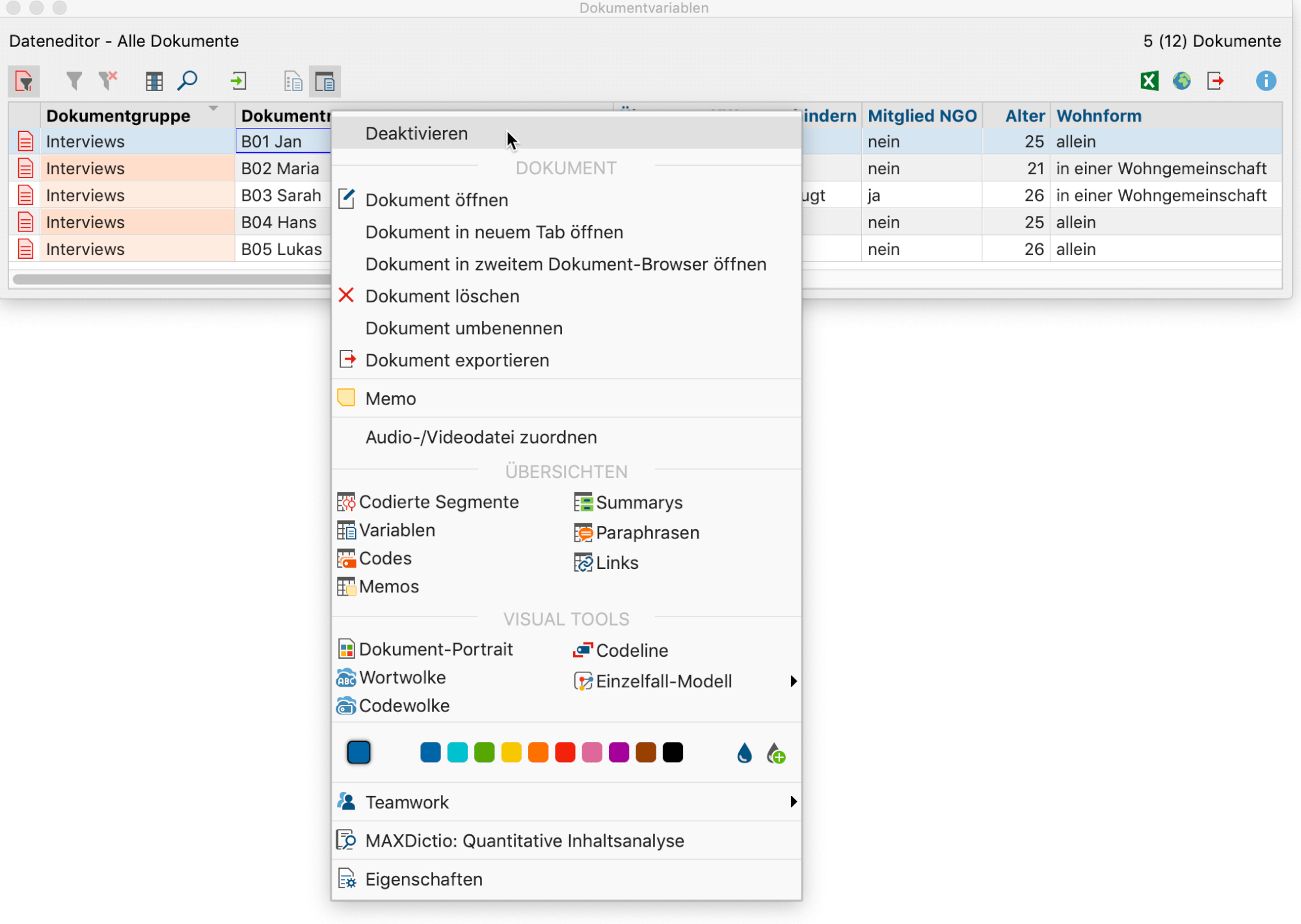
Task: Choose Dokument öffnen
Action: (x=566, y=200)
